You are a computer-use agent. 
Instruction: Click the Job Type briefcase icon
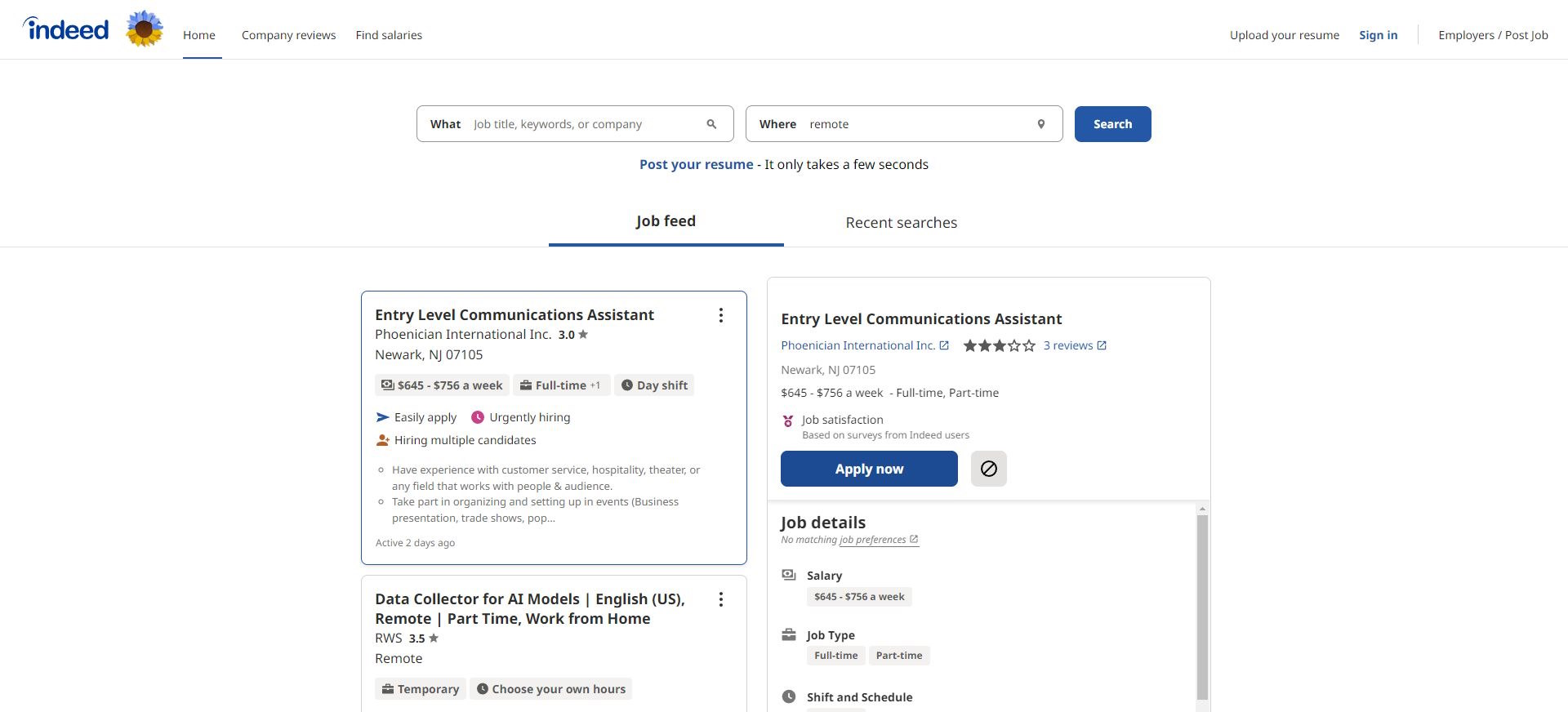789,634
